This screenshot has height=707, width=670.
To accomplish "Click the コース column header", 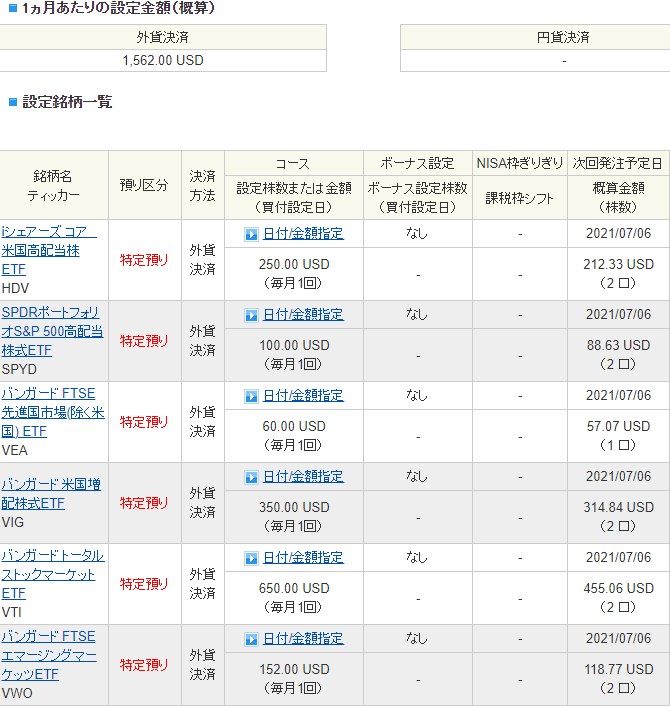I will coord(293,163).
